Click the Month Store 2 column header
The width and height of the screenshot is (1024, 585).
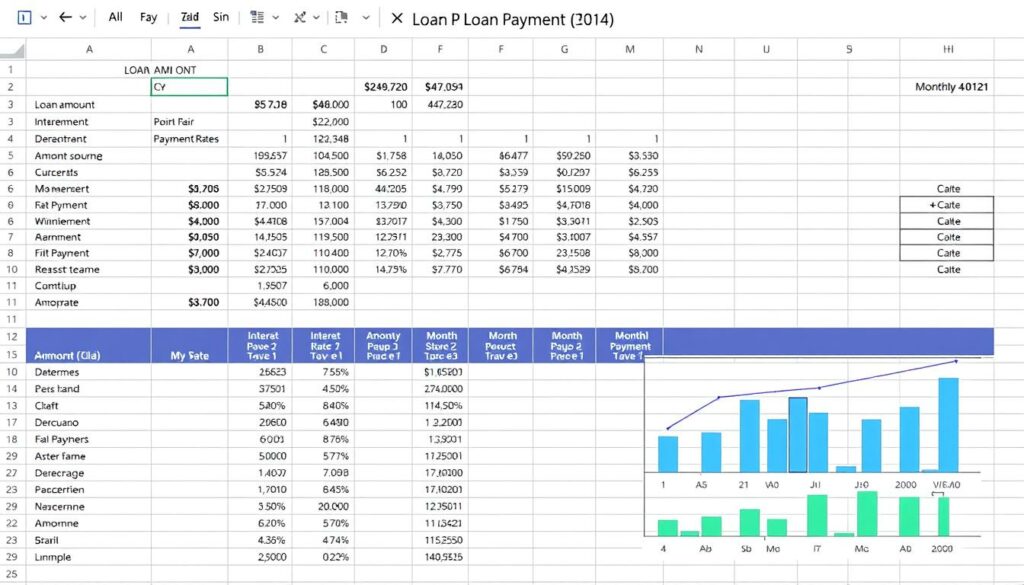[x=441, y=345]
